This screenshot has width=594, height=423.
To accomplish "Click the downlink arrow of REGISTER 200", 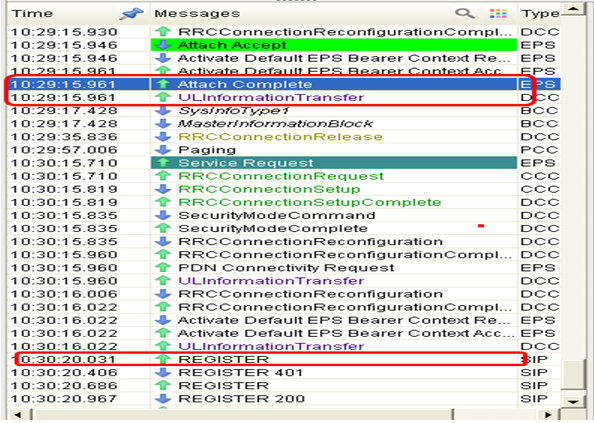I will click(x=163, y=398).
